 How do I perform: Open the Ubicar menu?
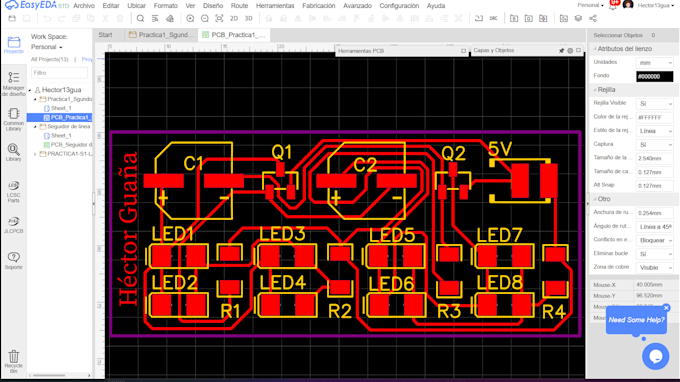(x=136, y=6)
